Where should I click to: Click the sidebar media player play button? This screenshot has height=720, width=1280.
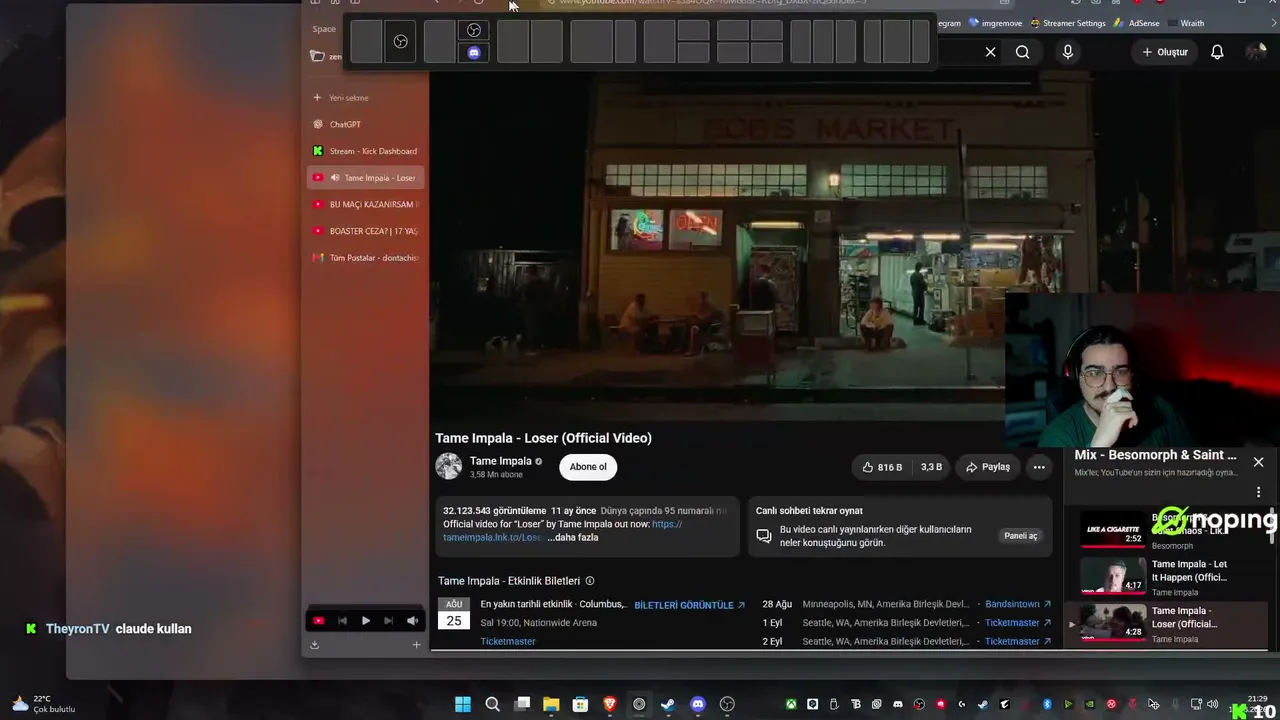366,621
